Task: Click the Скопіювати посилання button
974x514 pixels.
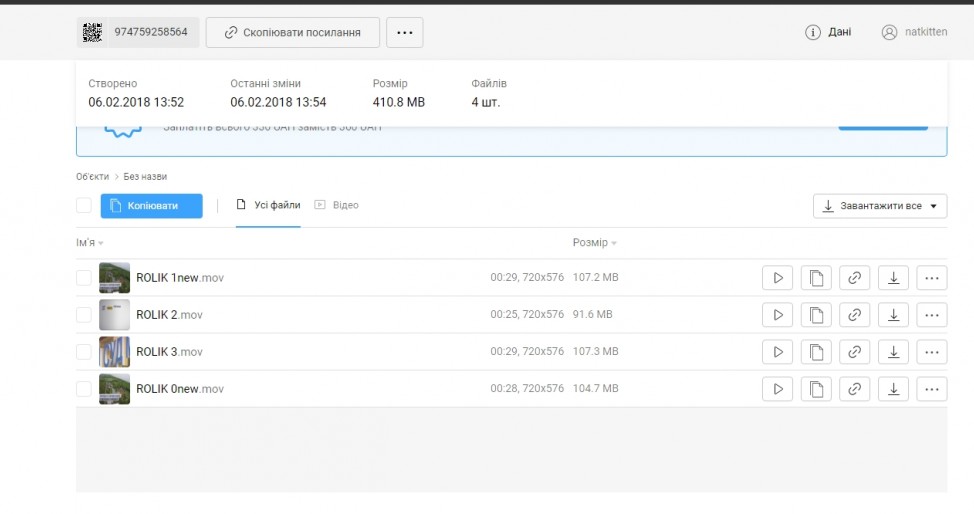Action: 292,32
